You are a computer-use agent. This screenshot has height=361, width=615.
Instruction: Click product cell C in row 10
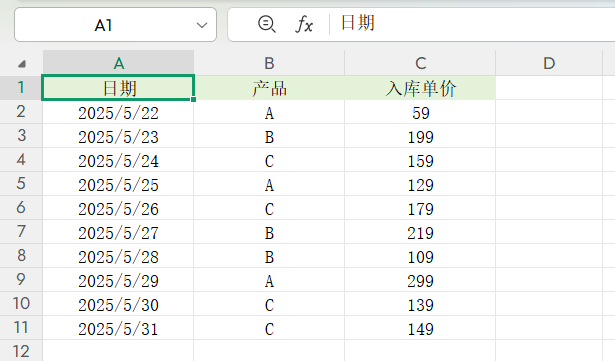click(x=269, y=304)
